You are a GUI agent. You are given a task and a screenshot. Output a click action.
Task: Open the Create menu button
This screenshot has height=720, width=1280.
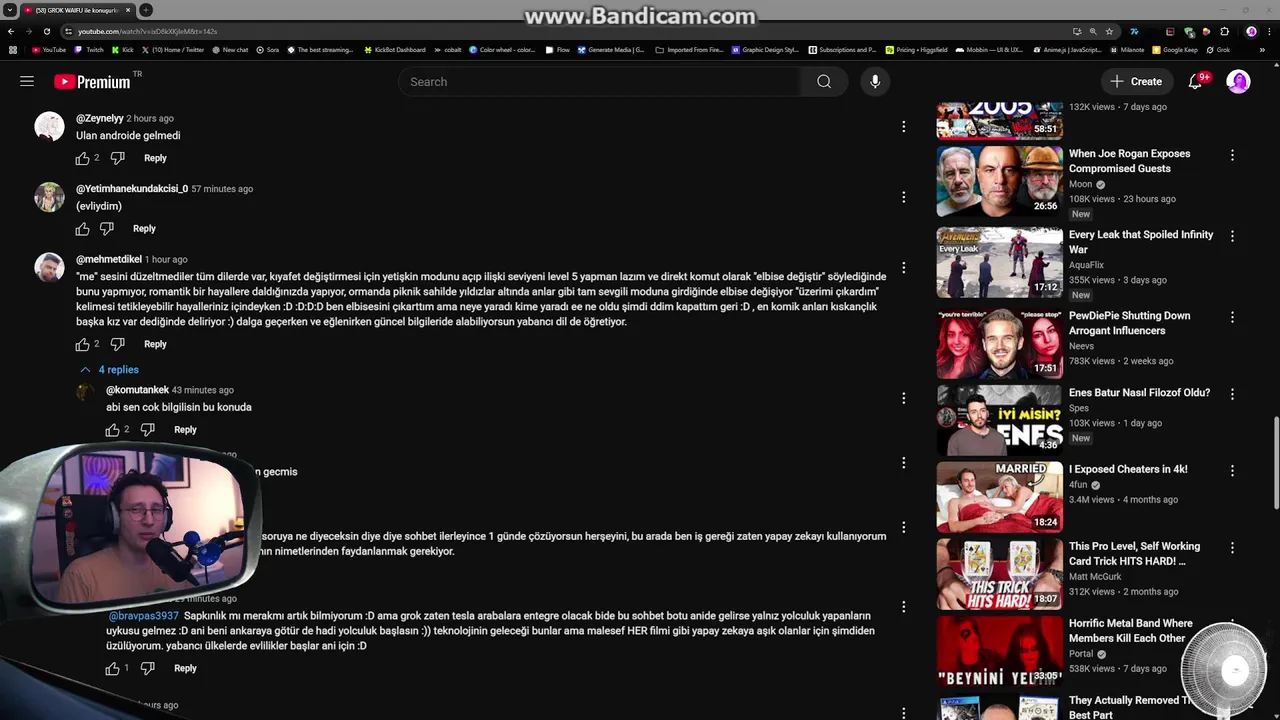[x=1136, y=82]
